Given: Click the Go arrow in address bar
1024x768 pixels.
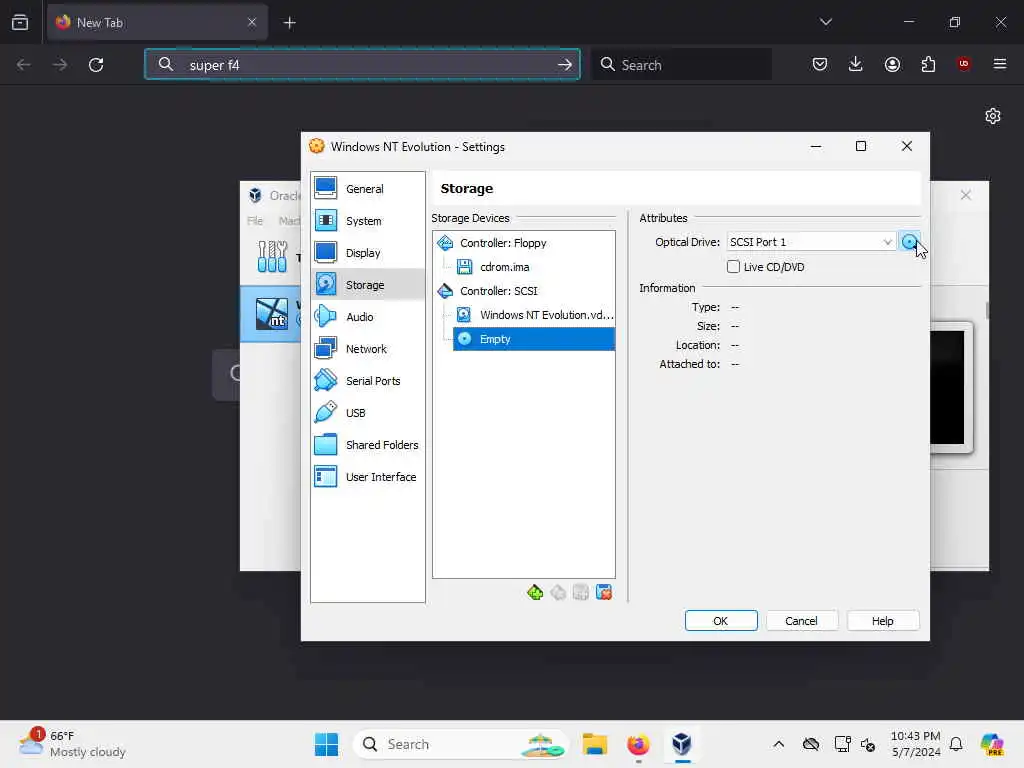Looking at the screenshot, I should pyautogui.click(x=565, y=65).
